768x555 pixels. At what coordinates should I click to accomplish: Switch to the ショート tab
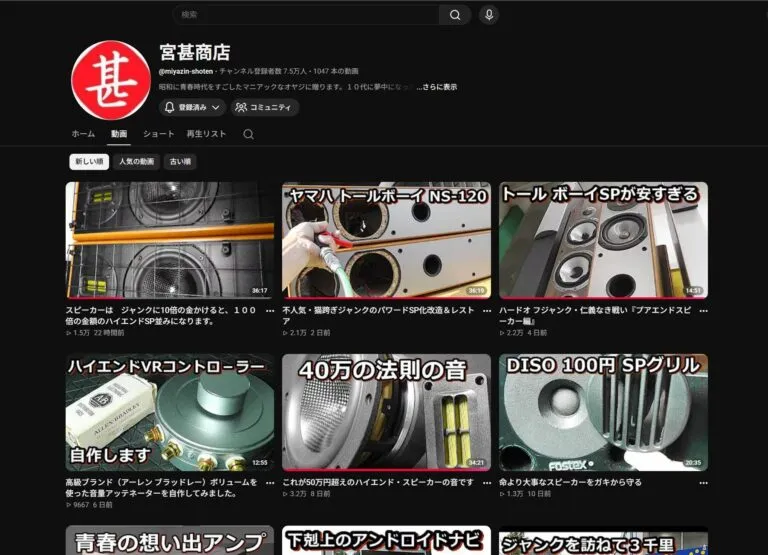[158, 134]
